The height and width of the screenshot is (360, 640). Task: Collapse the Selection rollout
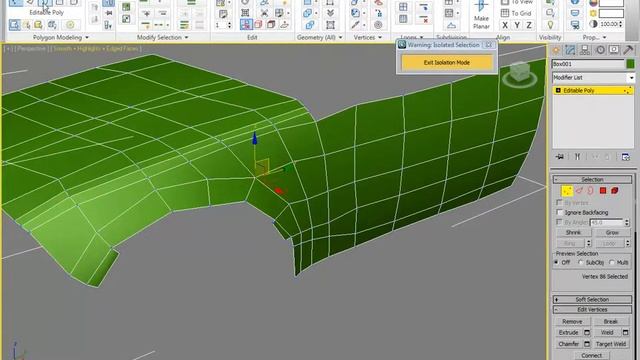click(x=592, y=180)
